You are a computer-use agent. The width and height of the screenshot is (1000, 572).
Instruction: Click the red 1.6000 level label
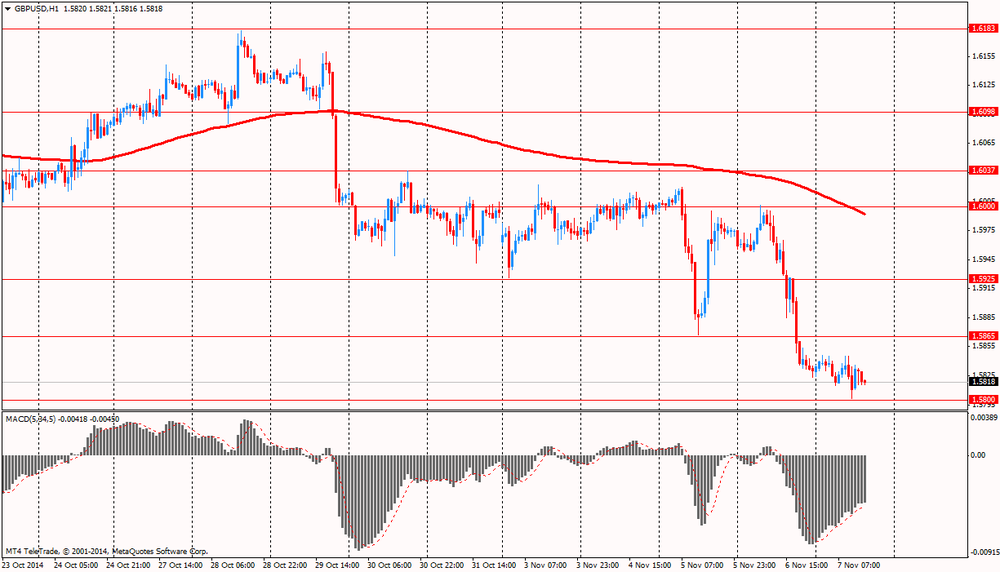[983, 206]
